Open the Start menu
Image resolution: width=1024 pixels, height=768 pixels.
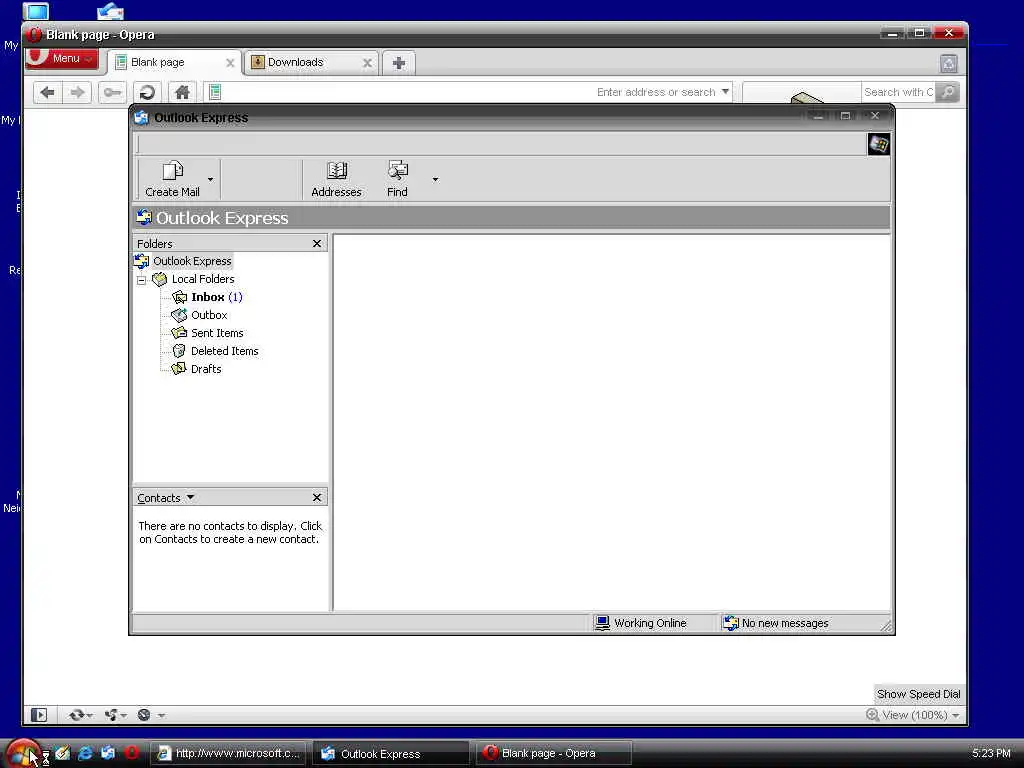(23, 754)
